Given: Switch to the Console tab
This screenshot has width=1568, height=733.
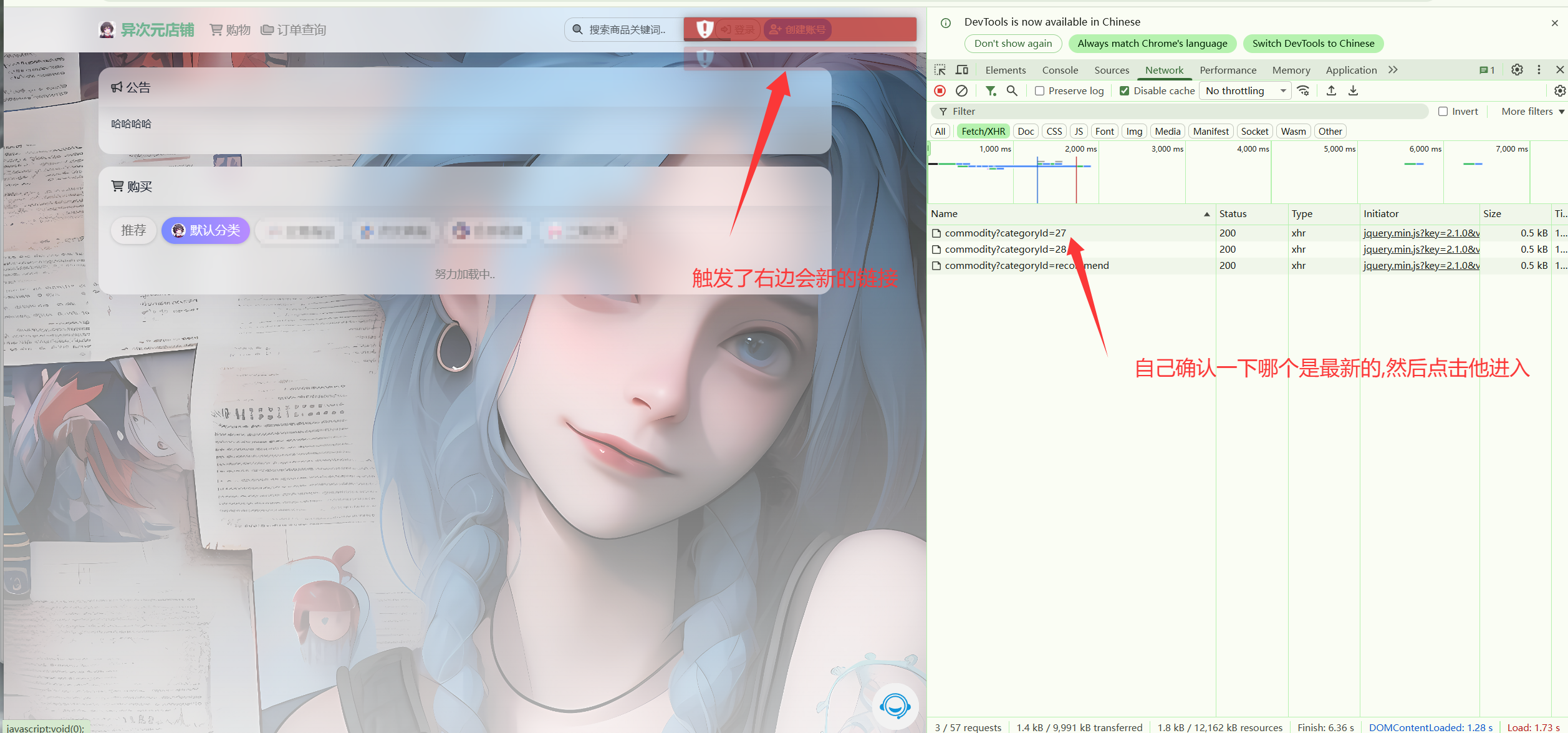Looking at the screenshot, I should [1060, 70].
